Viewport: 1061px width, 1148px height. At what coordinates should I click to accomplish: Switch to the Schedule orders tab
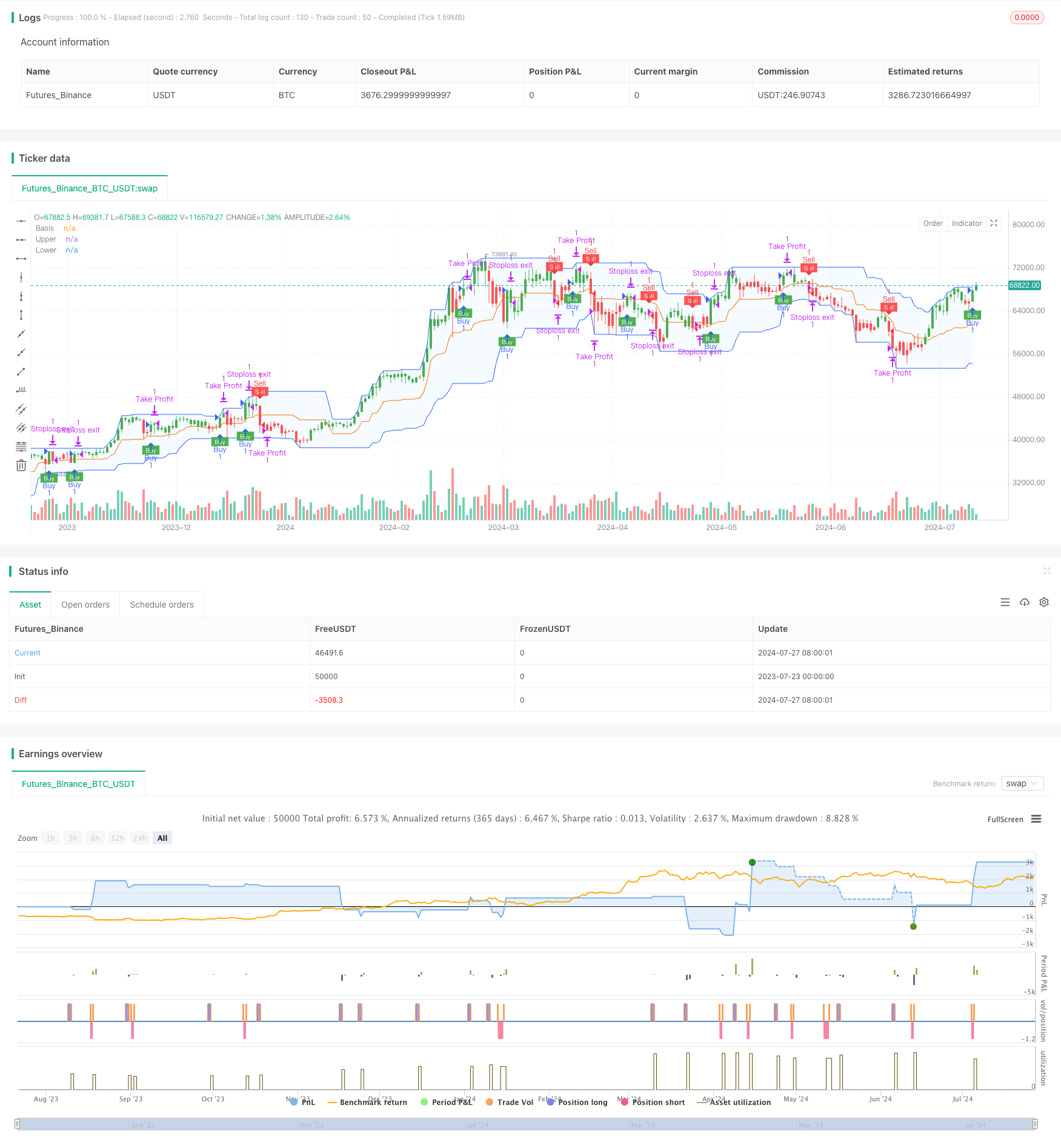162,605
